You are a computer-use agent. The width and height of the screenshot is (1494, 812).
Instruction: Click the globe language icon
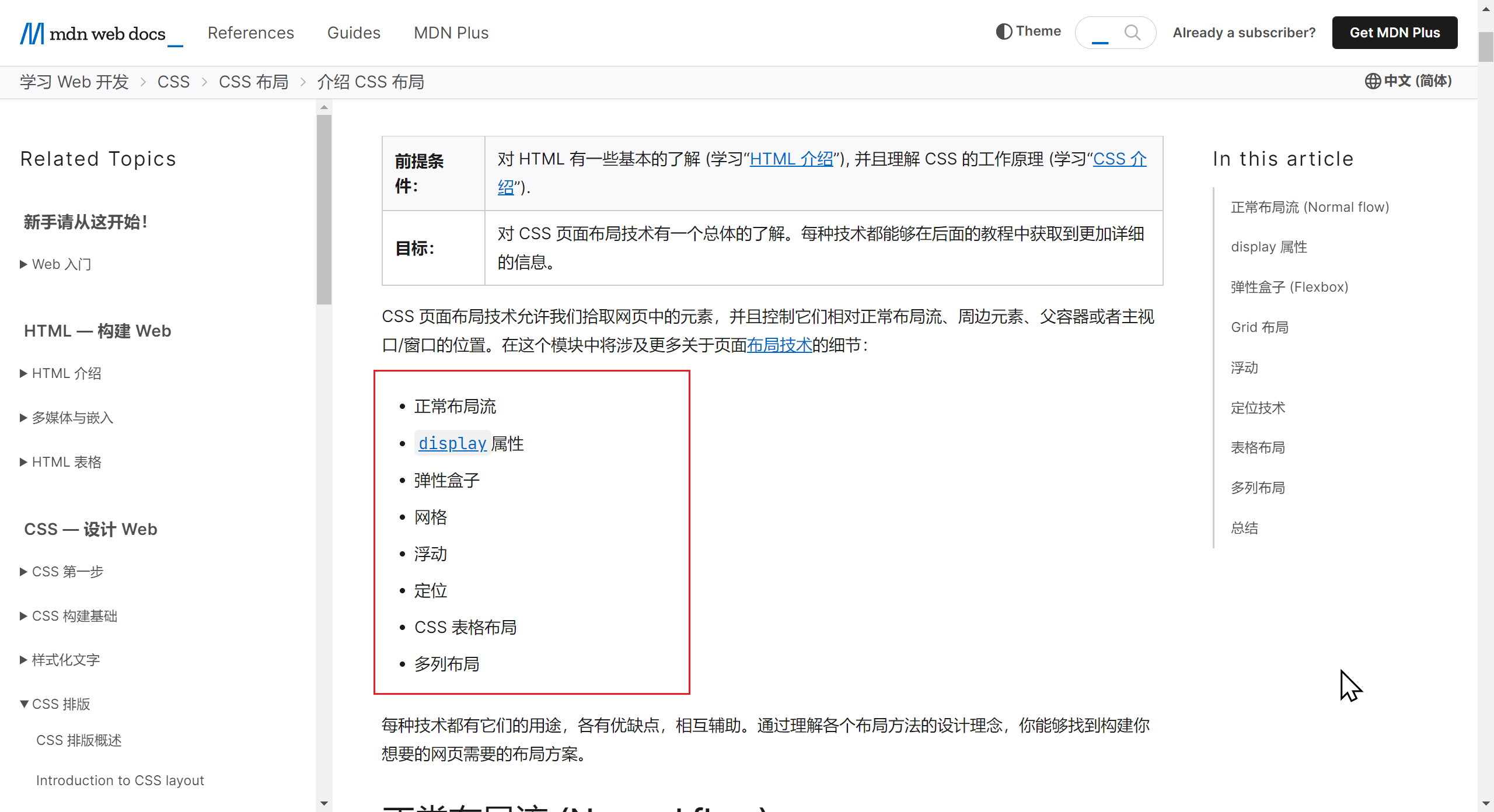click(1373, 81)
